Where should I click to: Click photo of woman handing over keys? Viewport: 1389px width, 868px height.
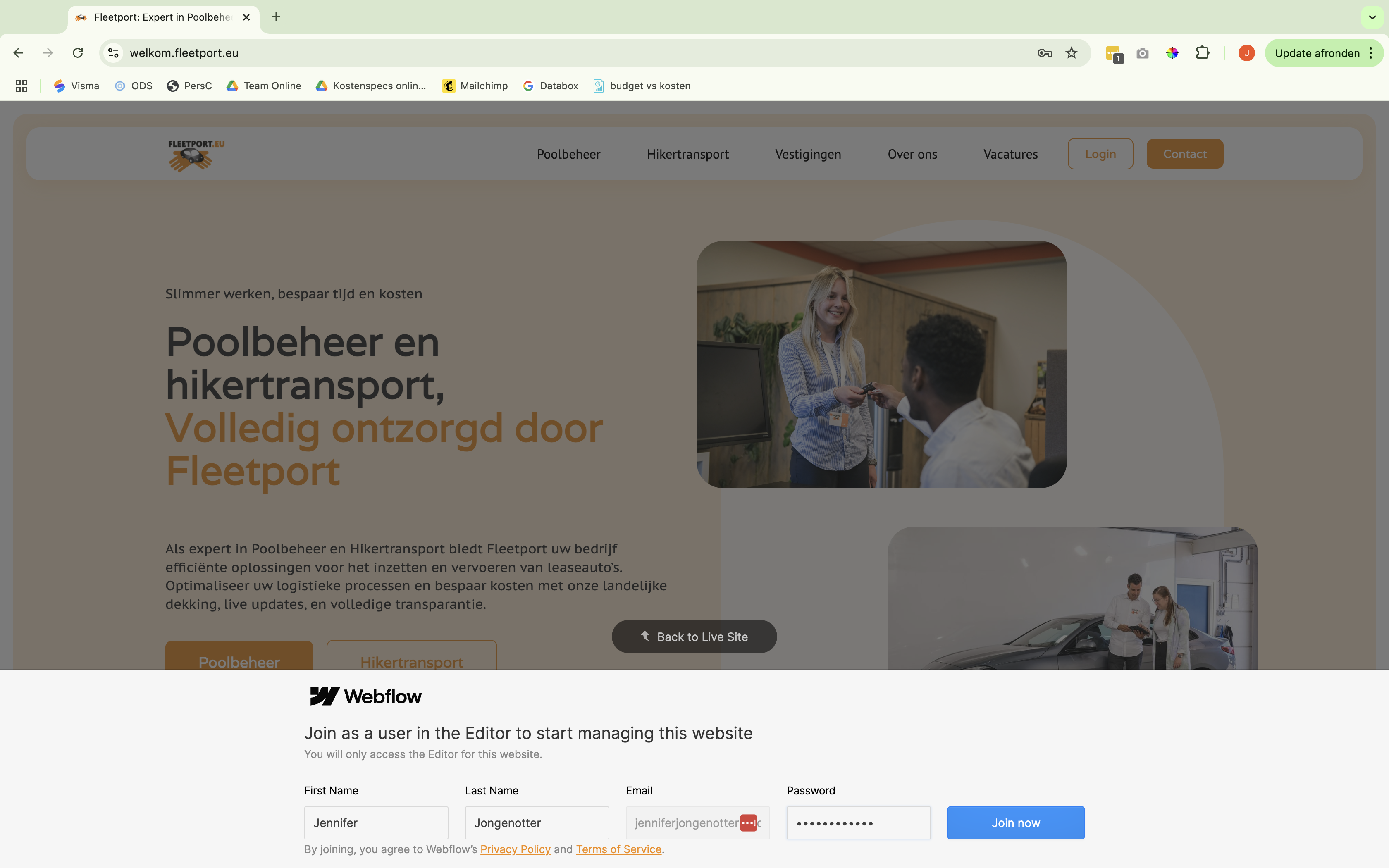tap(882, 365)
